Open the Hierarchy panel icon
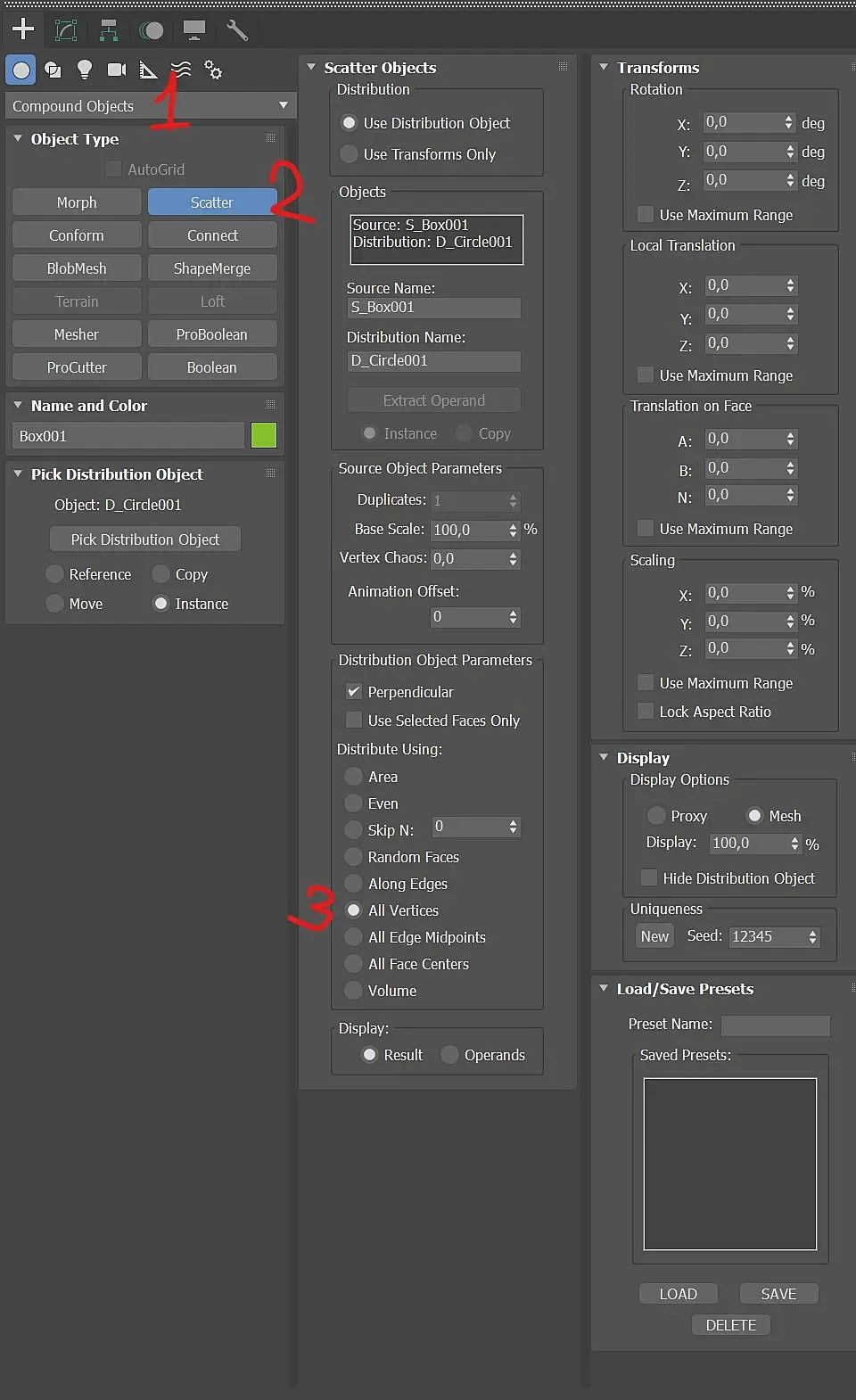 [x=109, y=30]
